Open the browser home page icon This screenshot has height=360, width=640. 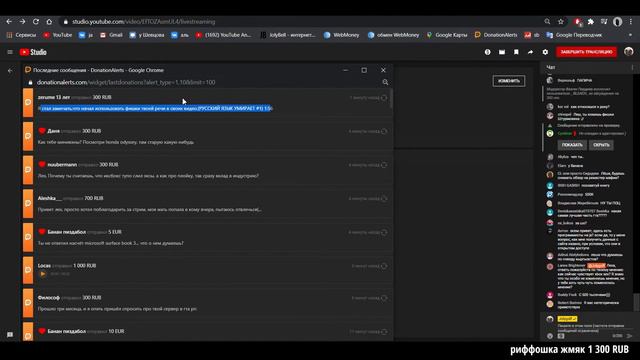click(49, 22)
